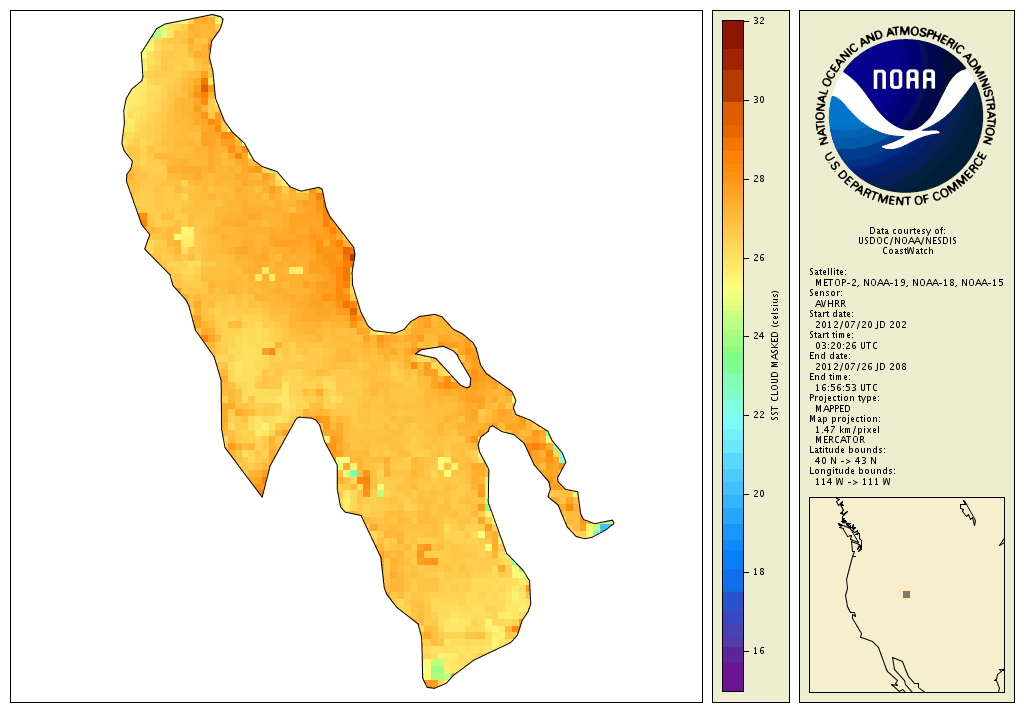Click the 28 label on color scale
This screenshot has width=1024, height=712.
tap(759, 179)
